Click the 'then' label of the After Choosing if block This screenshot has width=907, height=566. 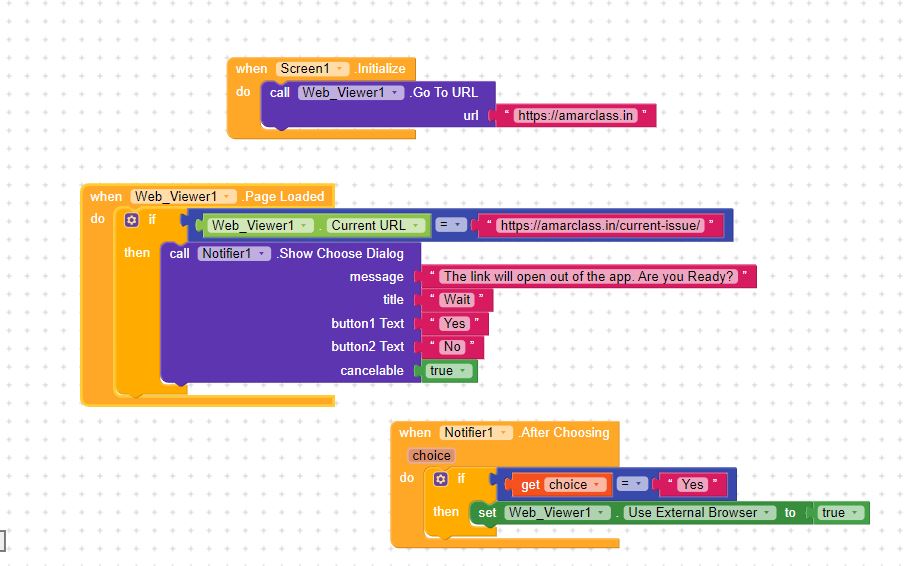[x=445, y=512]
